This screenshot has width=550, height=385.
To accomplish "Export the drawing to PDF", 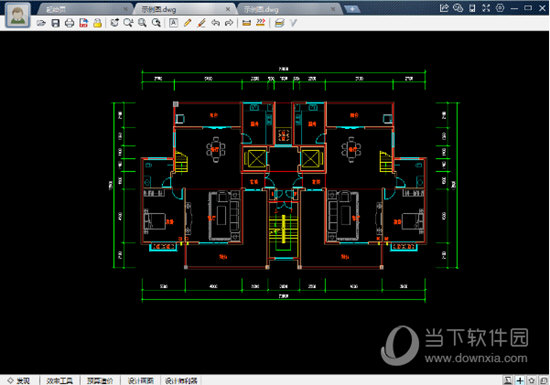I will click(x=83, y=23).
